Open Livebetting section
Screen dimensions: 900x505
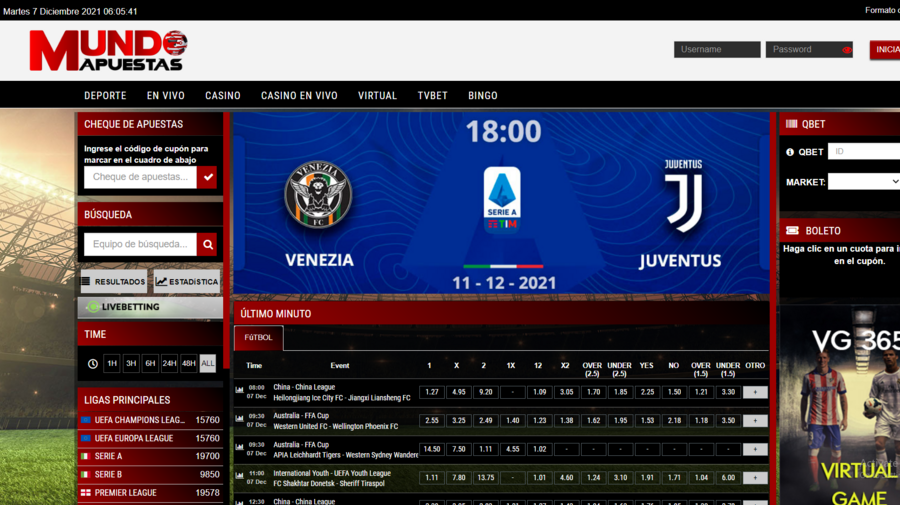tap(150, 307)
